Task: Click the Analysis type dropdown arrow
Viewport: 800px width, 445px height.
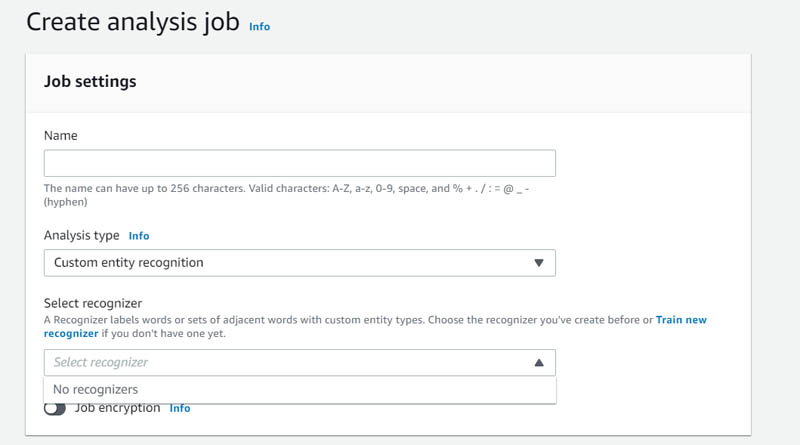Action: coord(539,263)
